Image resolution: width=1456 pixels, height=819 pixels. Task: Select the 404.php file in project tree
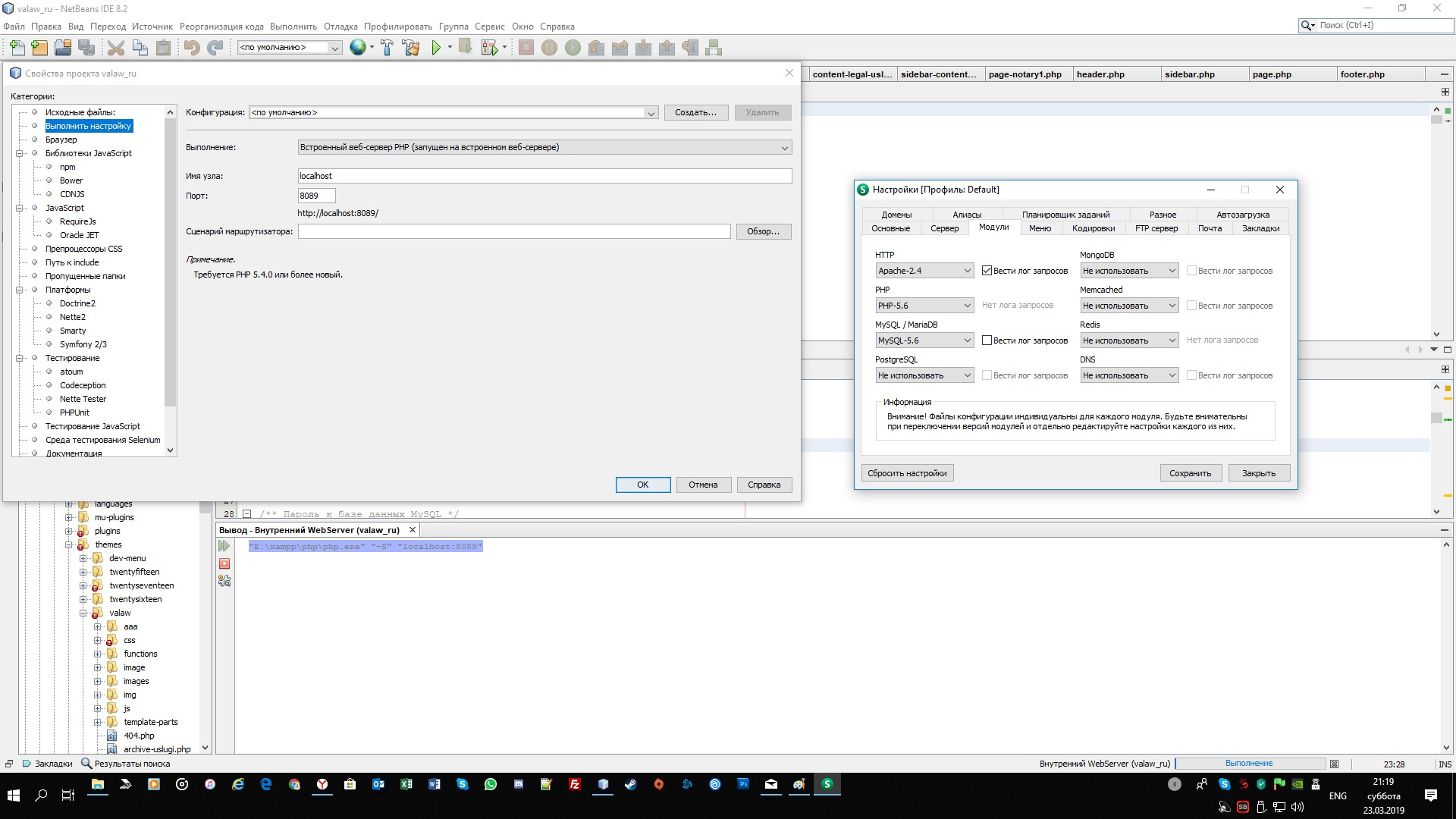point(139,736)
